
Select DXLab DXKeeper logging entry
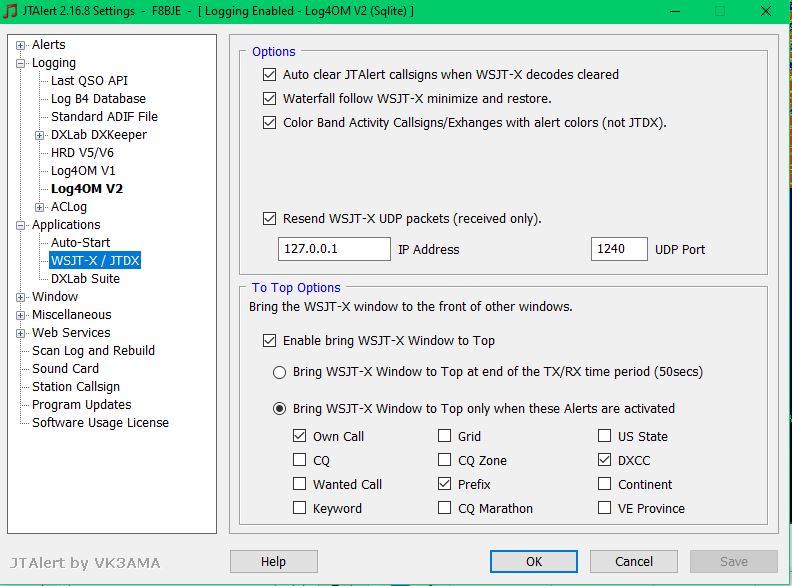[99, 135]
